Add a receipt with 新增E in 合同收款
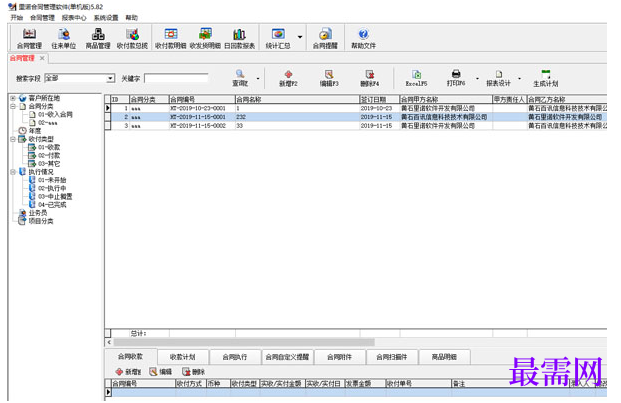 [128, 372]
